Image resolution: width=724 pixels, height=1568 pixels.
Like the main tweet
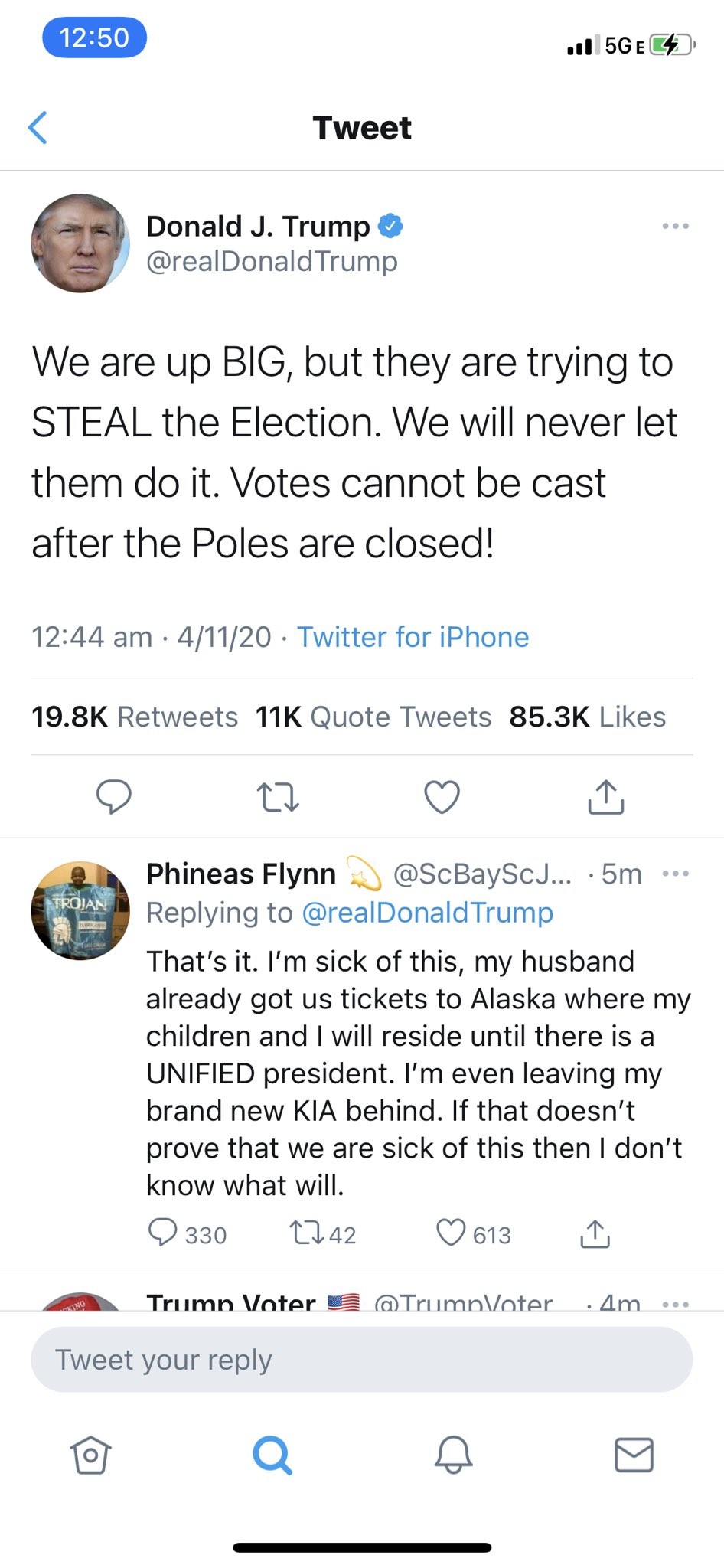pyautogui.click(x=442, y=796)
